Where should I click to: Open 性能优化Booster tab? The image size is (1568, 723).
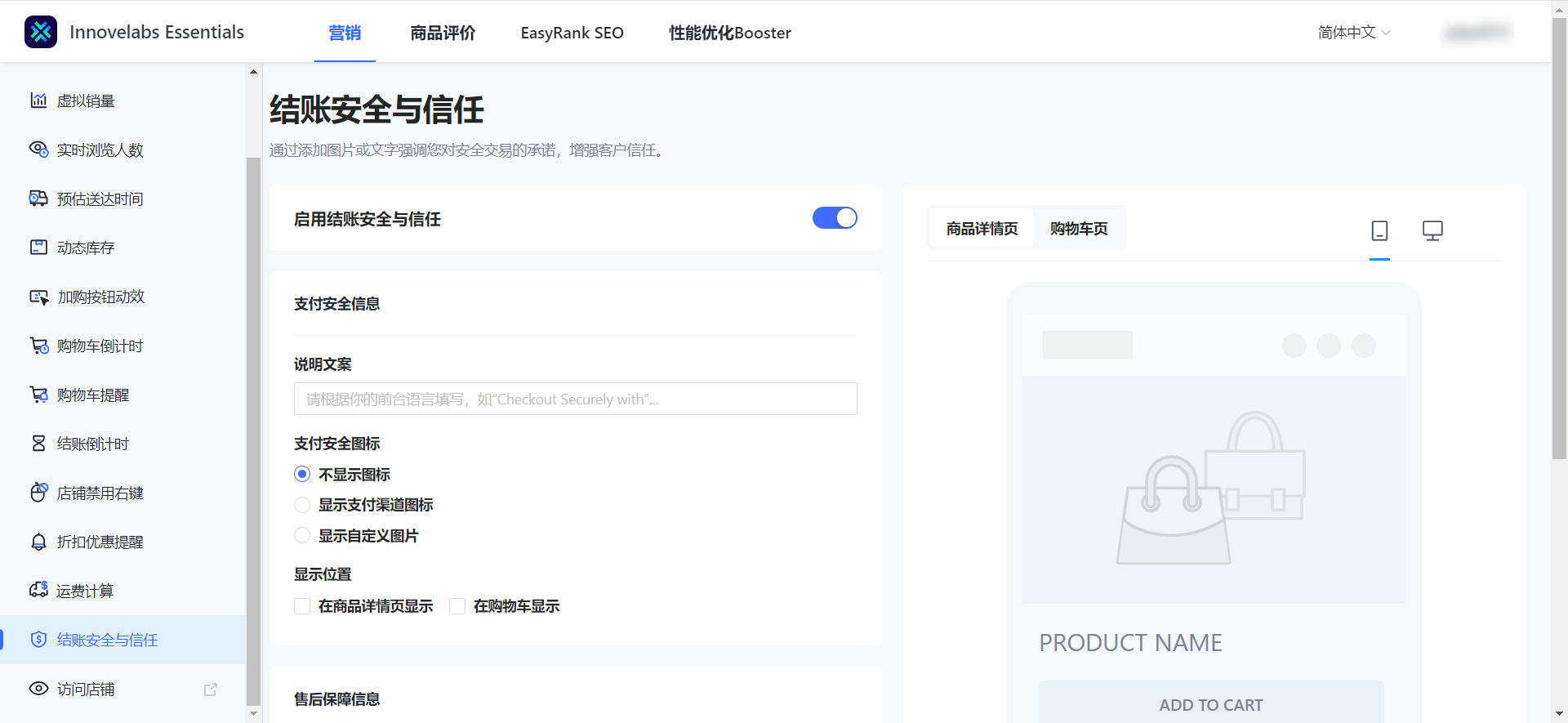[730, 33]
